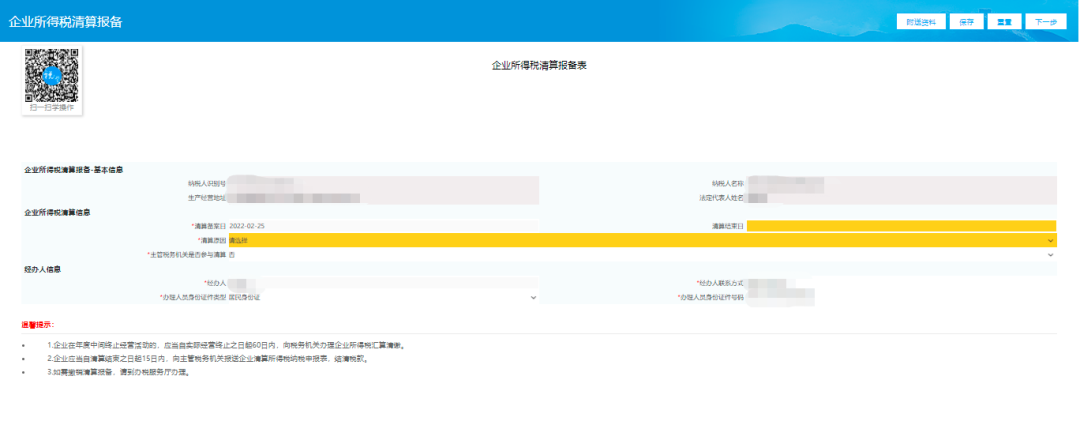Viewport: 1080px width, 425px height.
Task: Click the 经办人 name input
Action: 382,284
